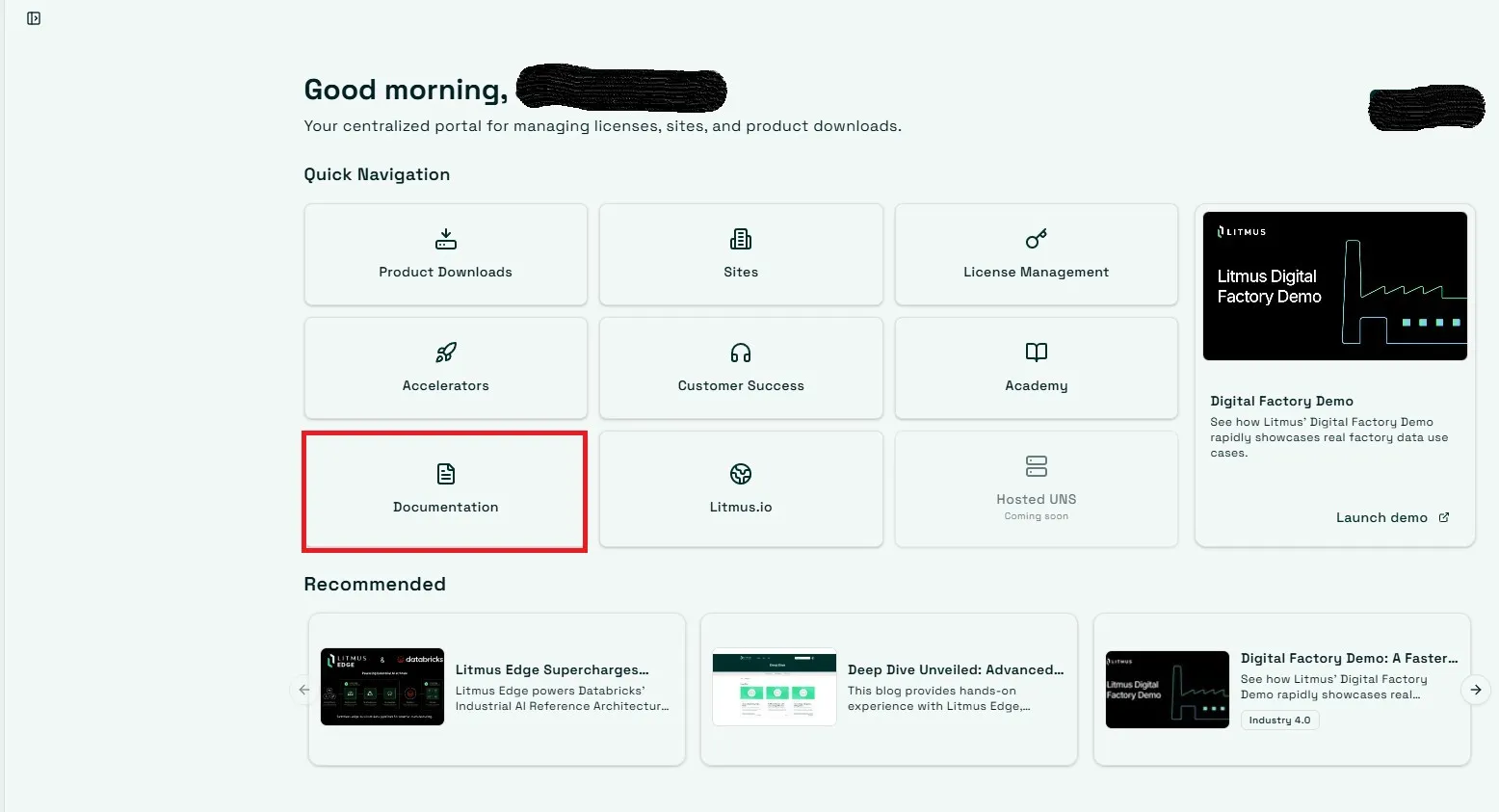This screenshot has width=1499, height=812.
Task: Click the 'Digital Factory Demo' heading text
Action: coord(1282,401)
